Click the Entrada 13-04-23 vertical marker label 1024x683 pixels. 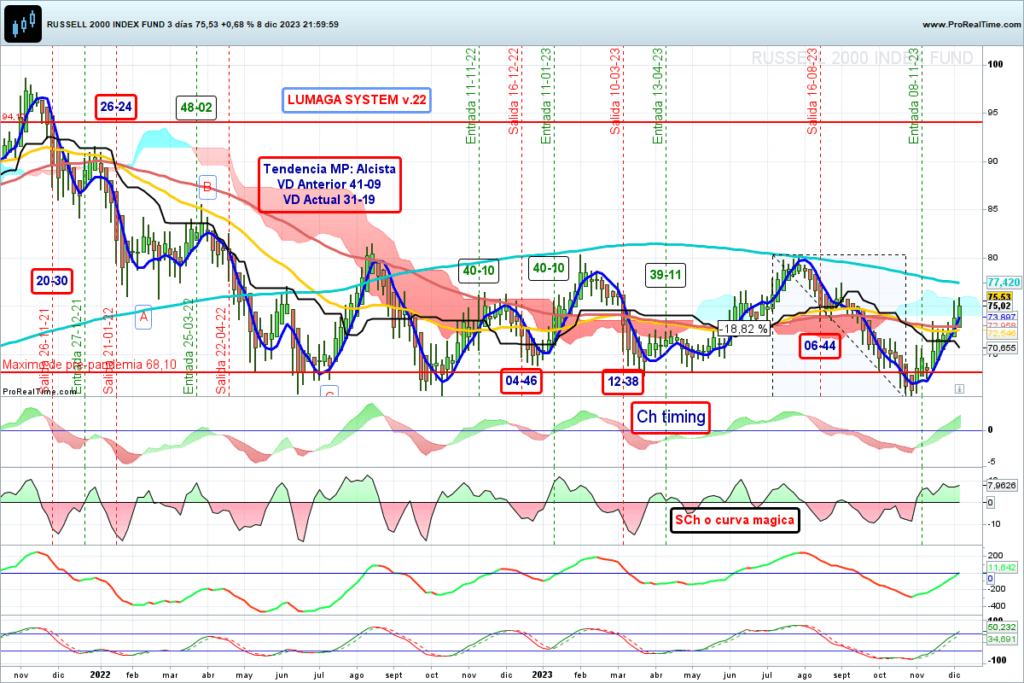coord(658,96)
